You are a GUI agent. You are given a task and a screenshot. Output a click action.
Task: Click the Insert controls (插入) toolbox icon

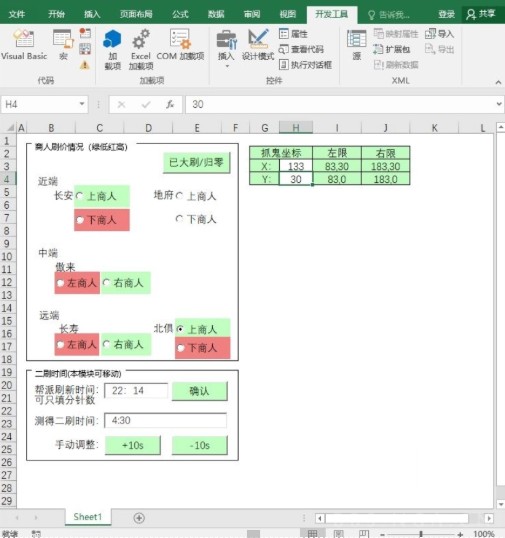(x=226, y=40)
